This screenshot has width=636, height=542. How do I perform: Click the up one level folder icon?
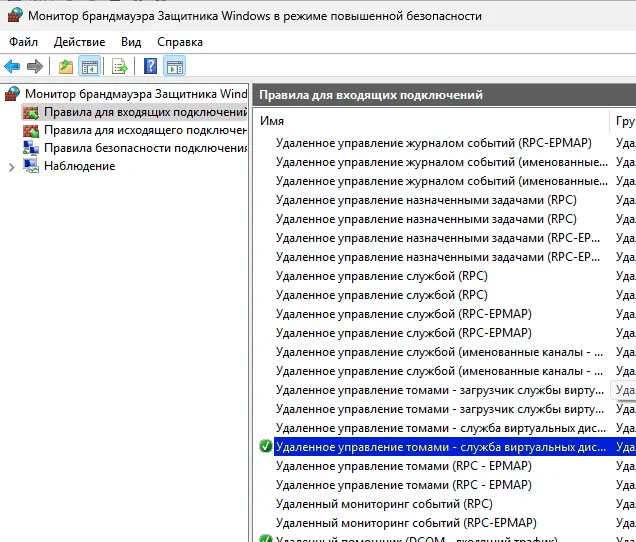[x=66, y=66]
